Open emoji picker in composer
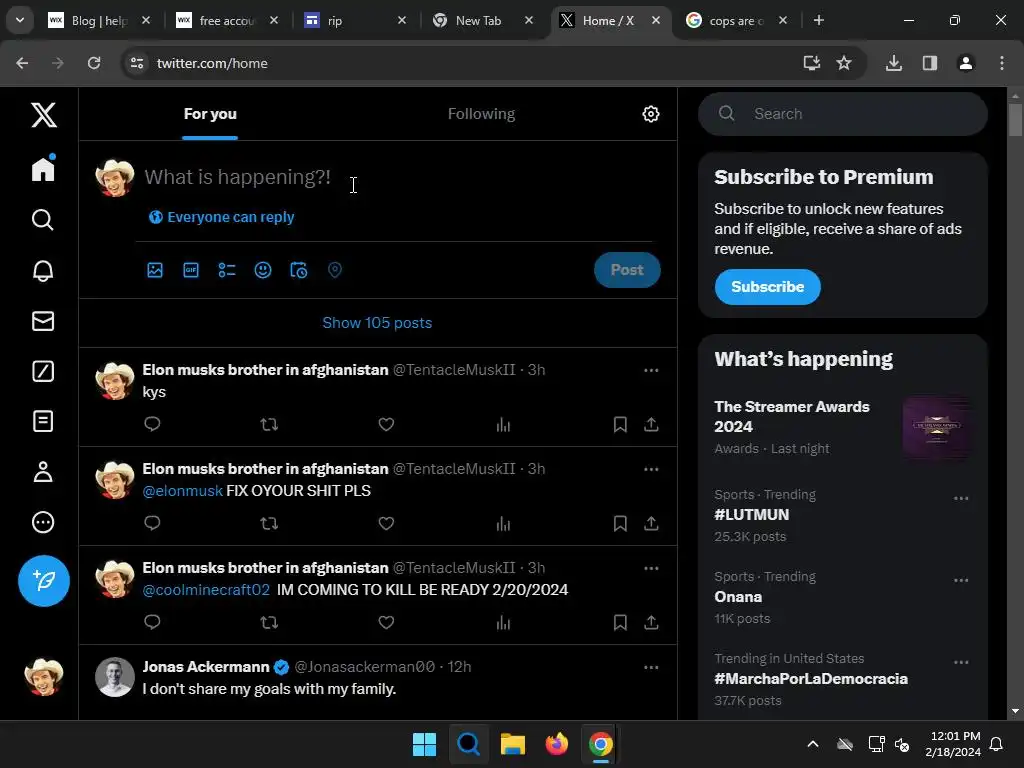Viewport: 1024px width, 768px height. (x=263, y=270)
